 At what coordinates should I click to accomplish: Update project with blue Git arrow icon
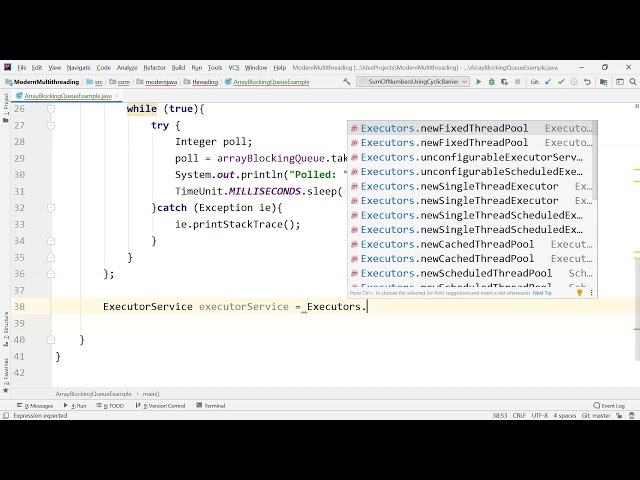pos(548,82)
